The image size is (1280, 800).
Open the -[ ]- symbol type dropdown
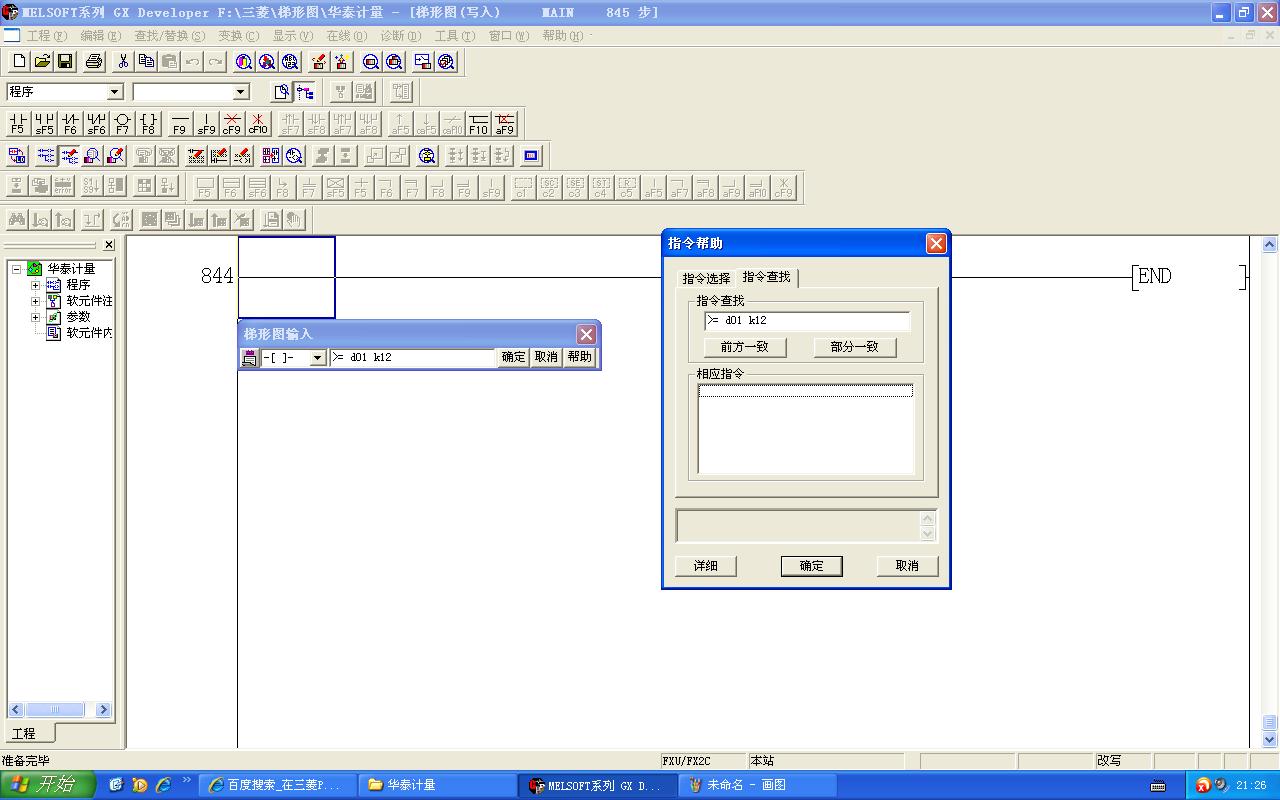click(318, 358)
